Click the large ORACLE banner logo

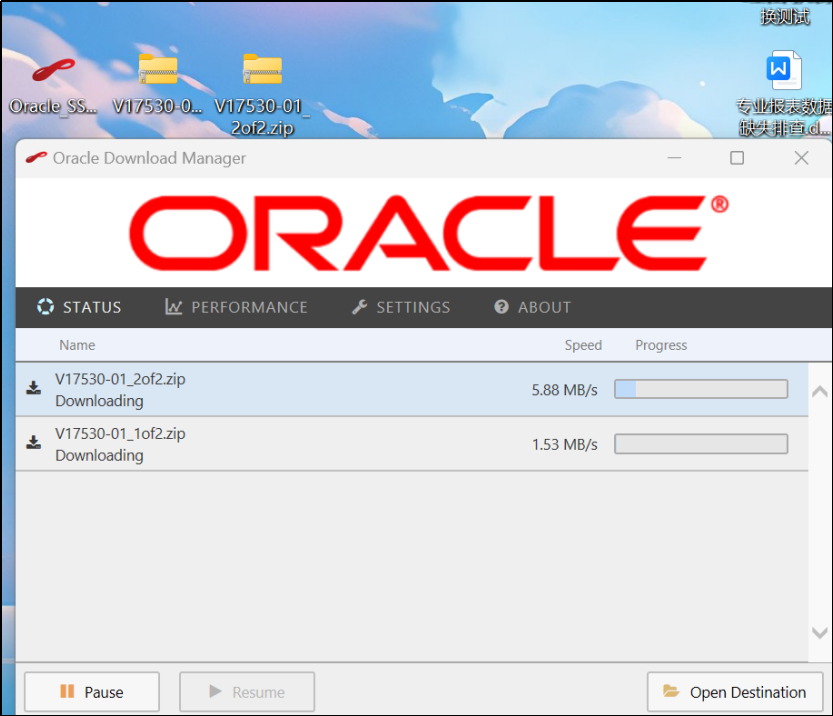428,233
